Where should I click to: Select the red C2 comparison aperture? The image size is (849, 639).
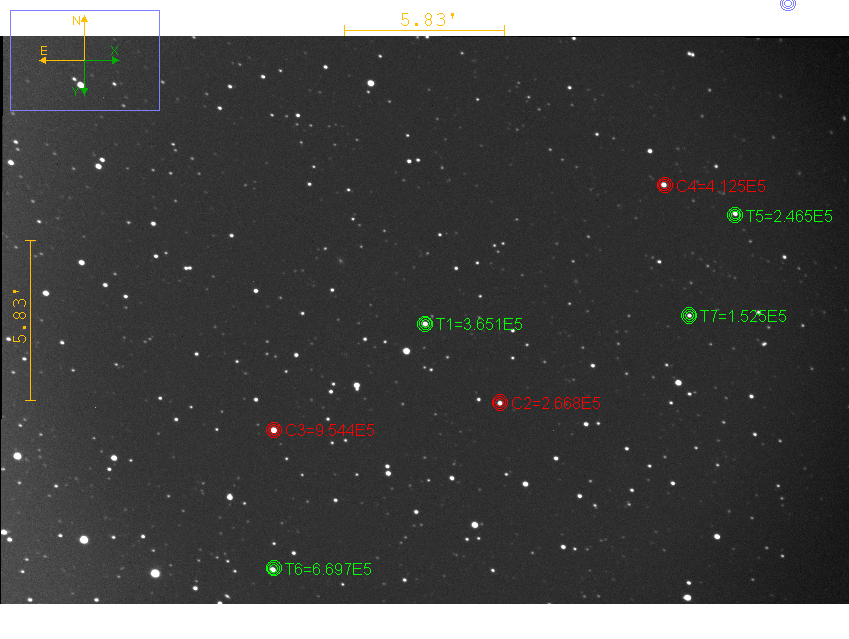pos(500,403)
